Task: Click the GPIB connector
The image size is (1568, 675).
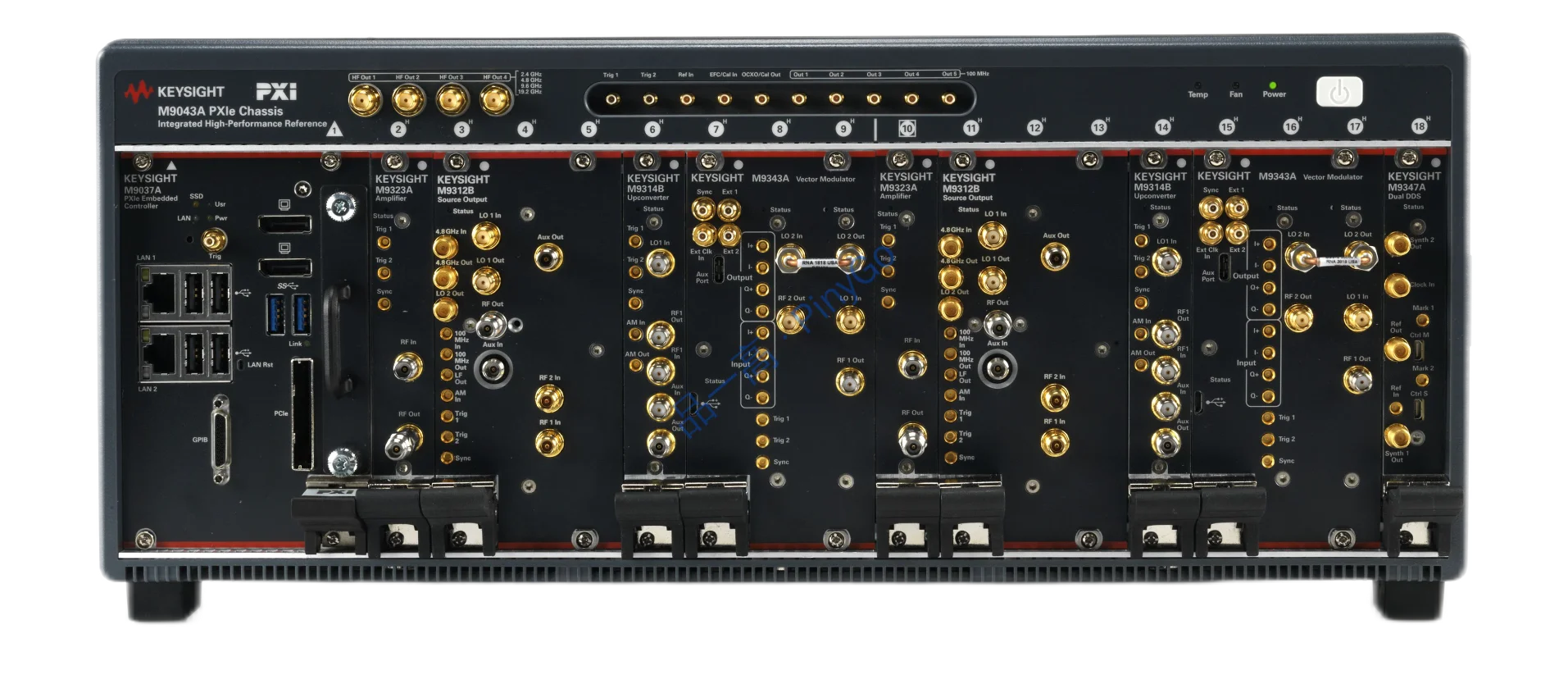Action: coord(220,440)
